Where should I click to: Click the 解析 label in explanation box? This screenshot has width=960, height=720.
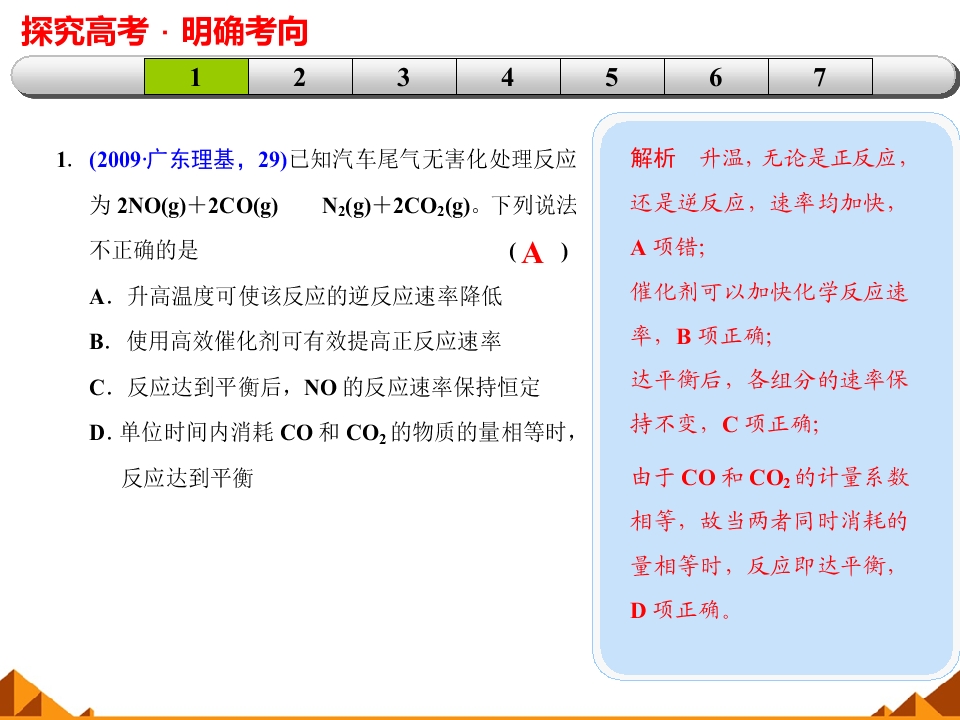(653, 158)
